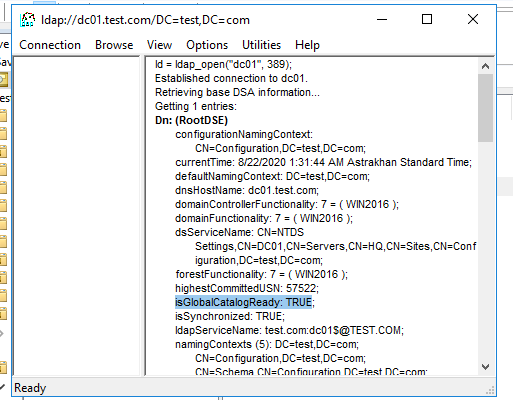513x400 pixels.
Task: Click the vertical scrollbar thumb
Action: pyautogui.click(x=485, y=108)
